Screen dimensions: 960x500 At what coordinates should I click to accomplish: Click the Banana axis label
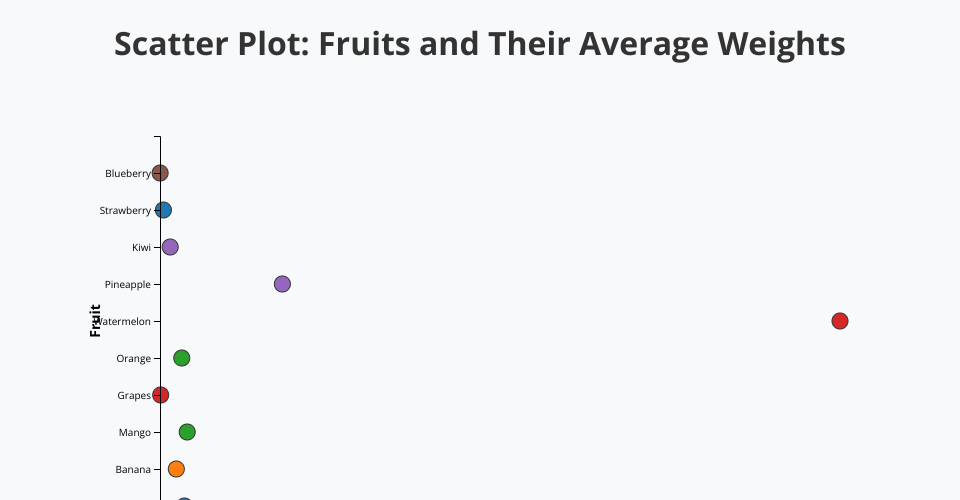point(133,469)
